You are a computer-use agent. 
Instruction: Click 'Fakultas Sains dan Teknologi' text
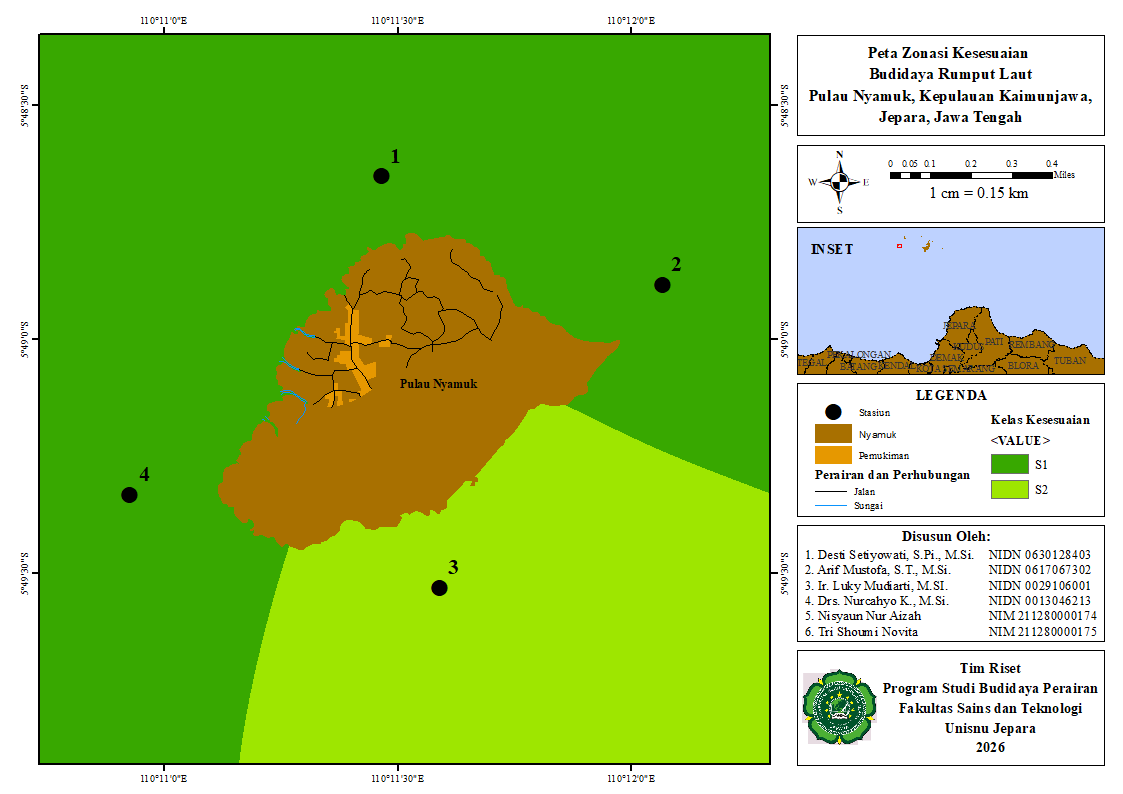point(991,708)
